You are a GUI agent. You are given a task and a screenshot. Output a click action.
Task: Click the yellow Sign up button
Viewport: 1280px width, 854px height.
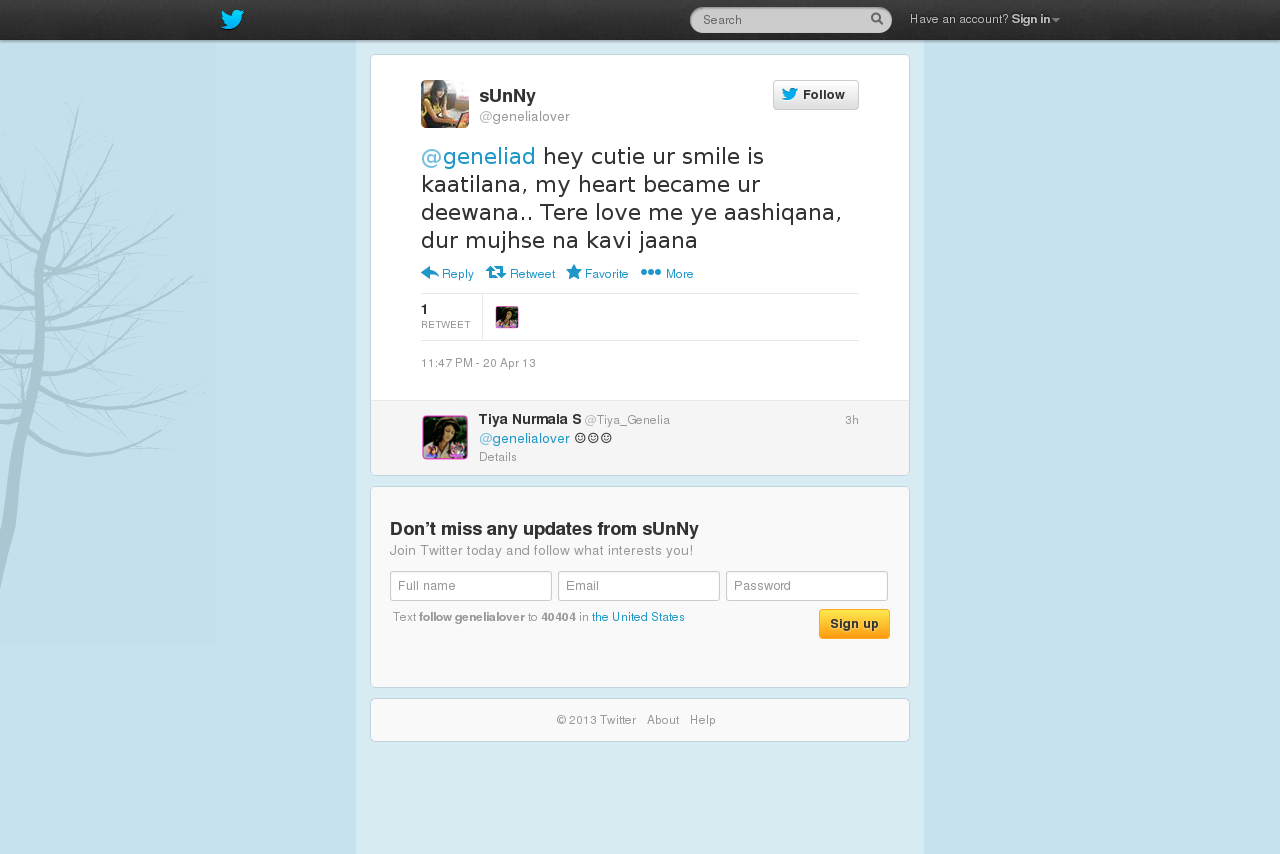coord(854,624)
